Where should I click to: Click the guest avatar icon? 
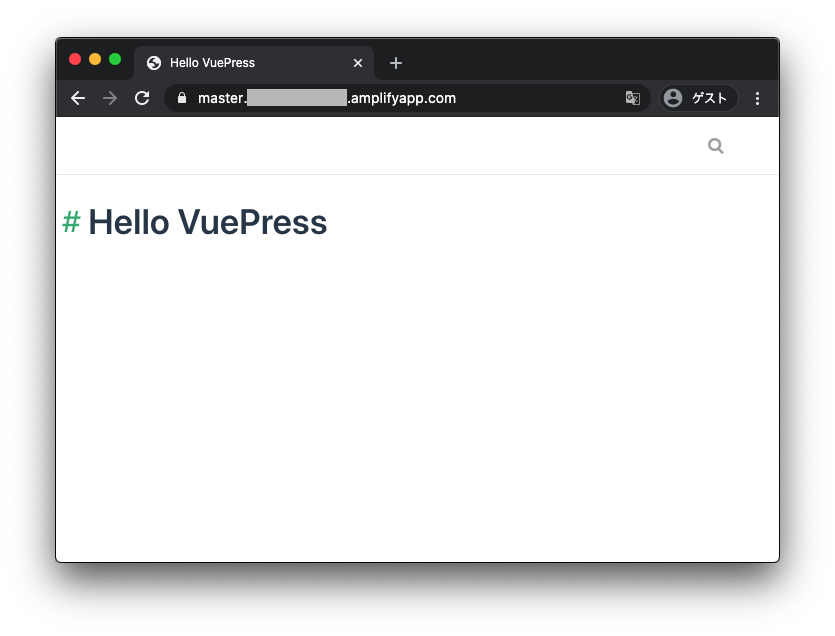(673, 98)
